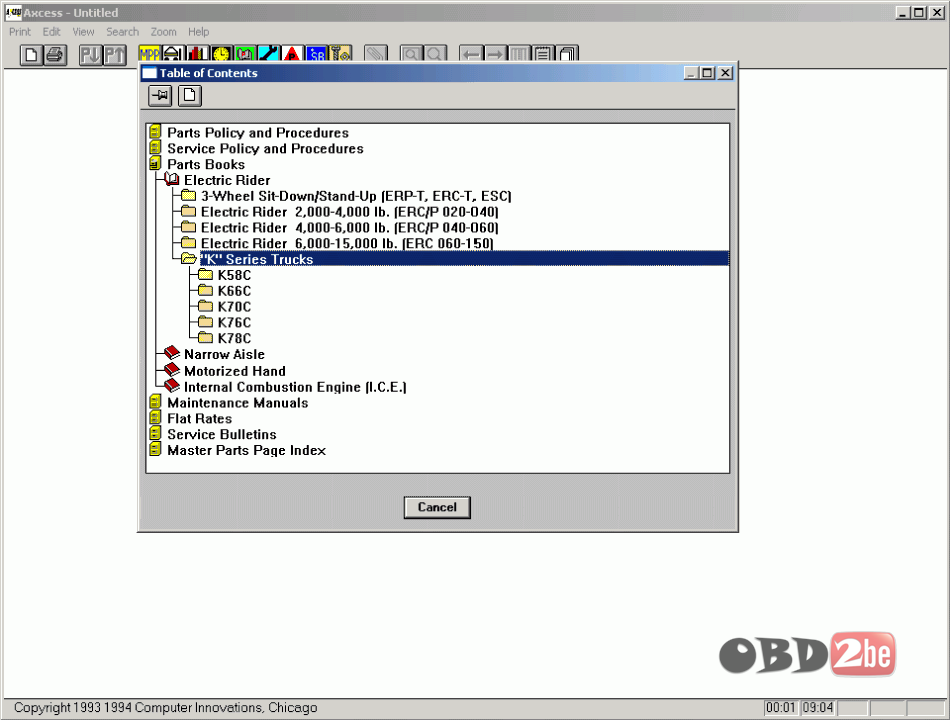The width and height of the screenshot is (950, 720).
Task: Select Master Parts Page Index
Action: pos(247,450)
